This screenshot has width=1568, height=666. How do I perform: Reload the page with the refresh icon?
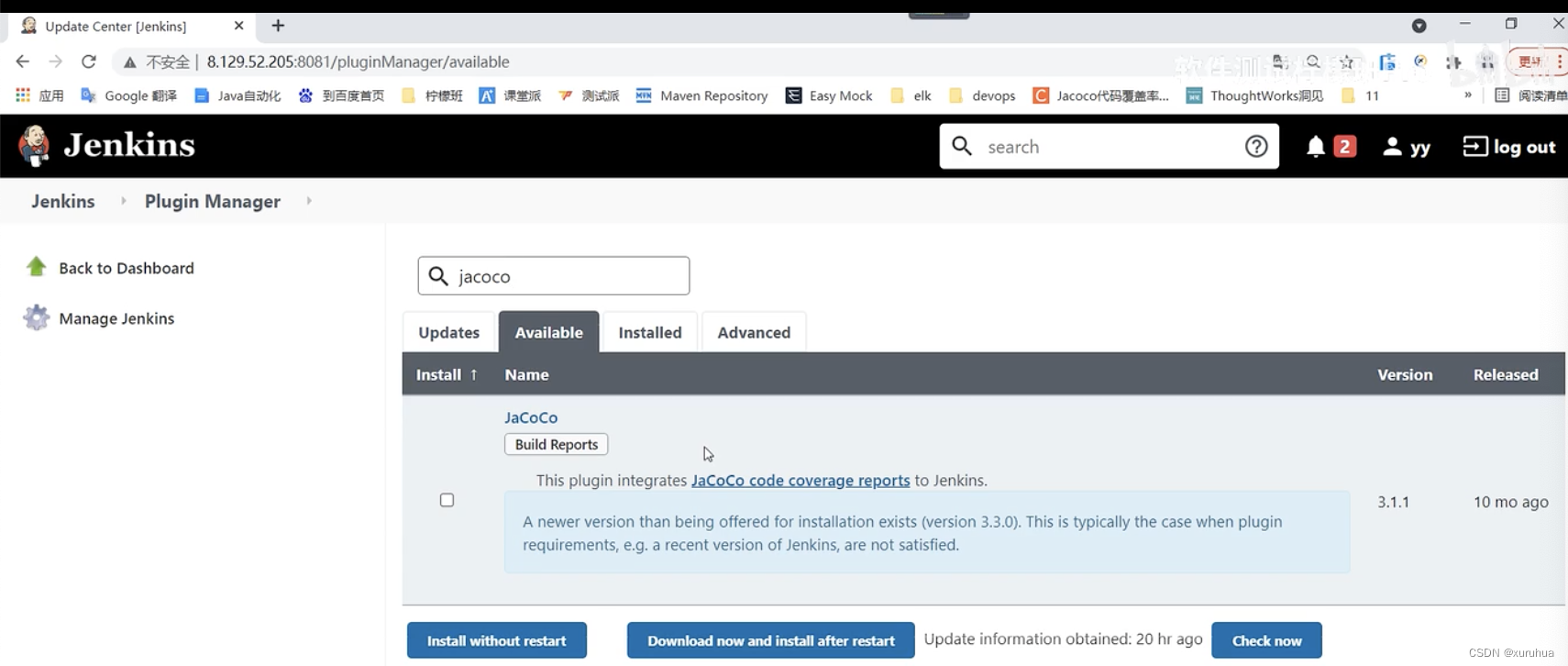[x=89, y=61]
